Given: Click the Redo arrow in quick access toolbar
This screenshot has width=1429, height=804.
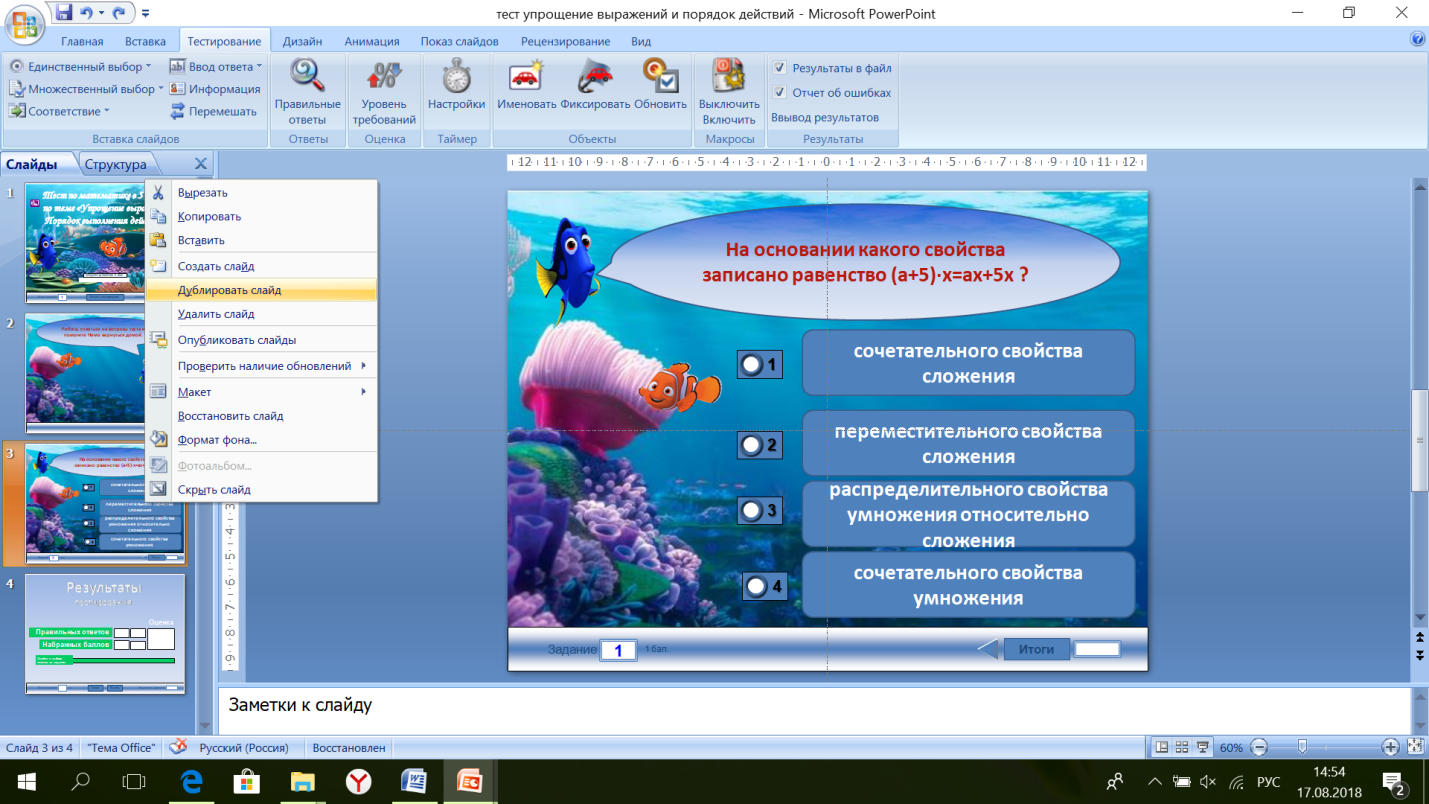Looking at the screenshot, I should [120, 13].
